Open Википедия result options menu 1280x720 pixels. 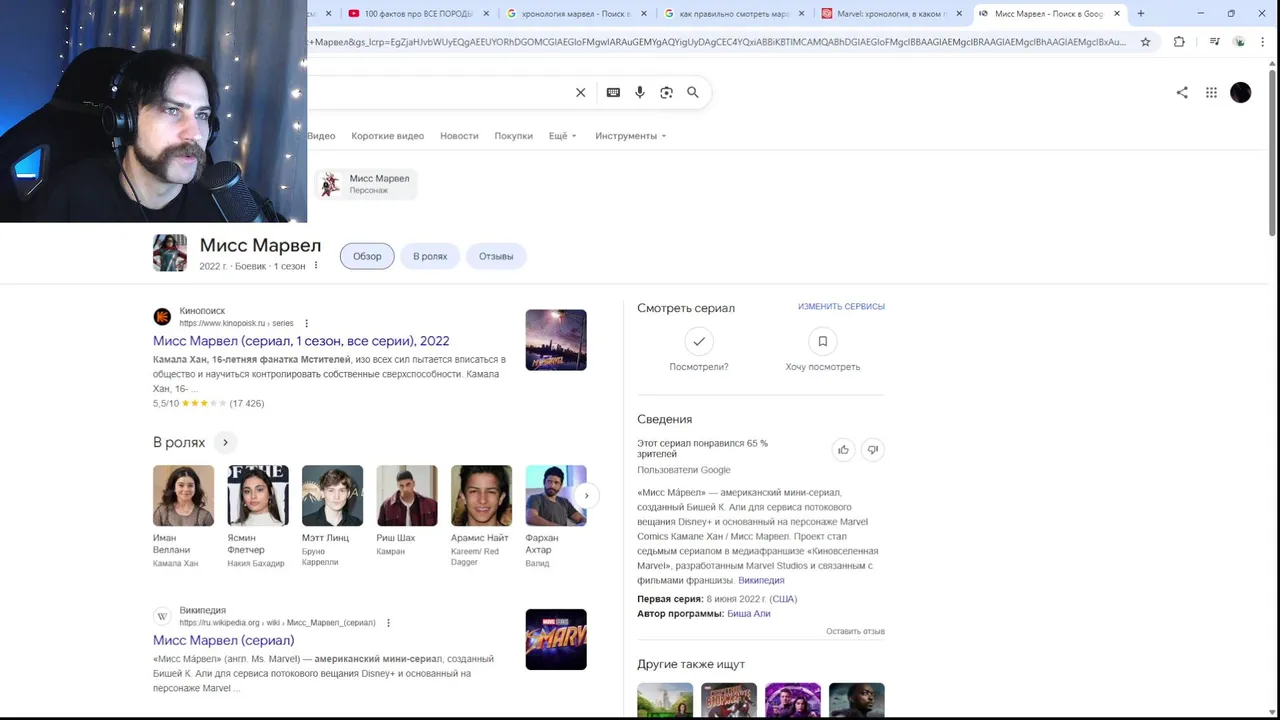tap(388, 622)
